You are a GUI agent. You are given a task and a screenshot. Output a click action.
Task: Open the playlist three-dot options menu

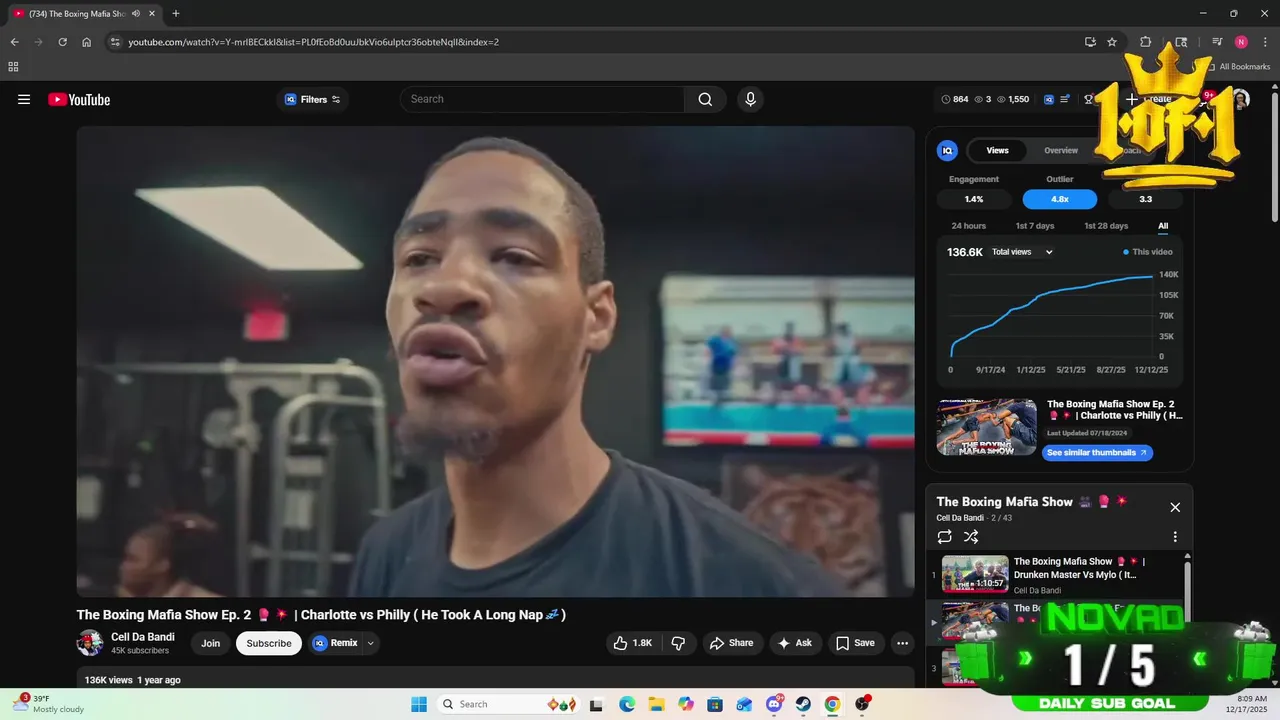coord(1175,537)
